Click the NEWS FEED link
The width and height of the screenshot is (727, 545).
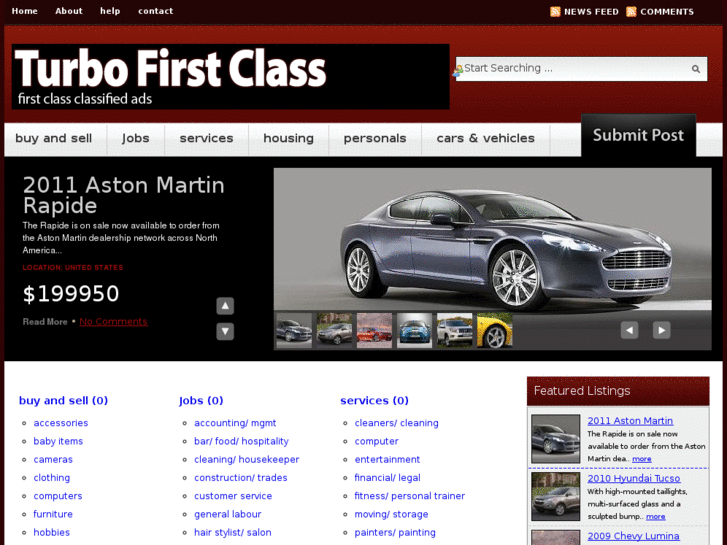[x=591, y=12]
